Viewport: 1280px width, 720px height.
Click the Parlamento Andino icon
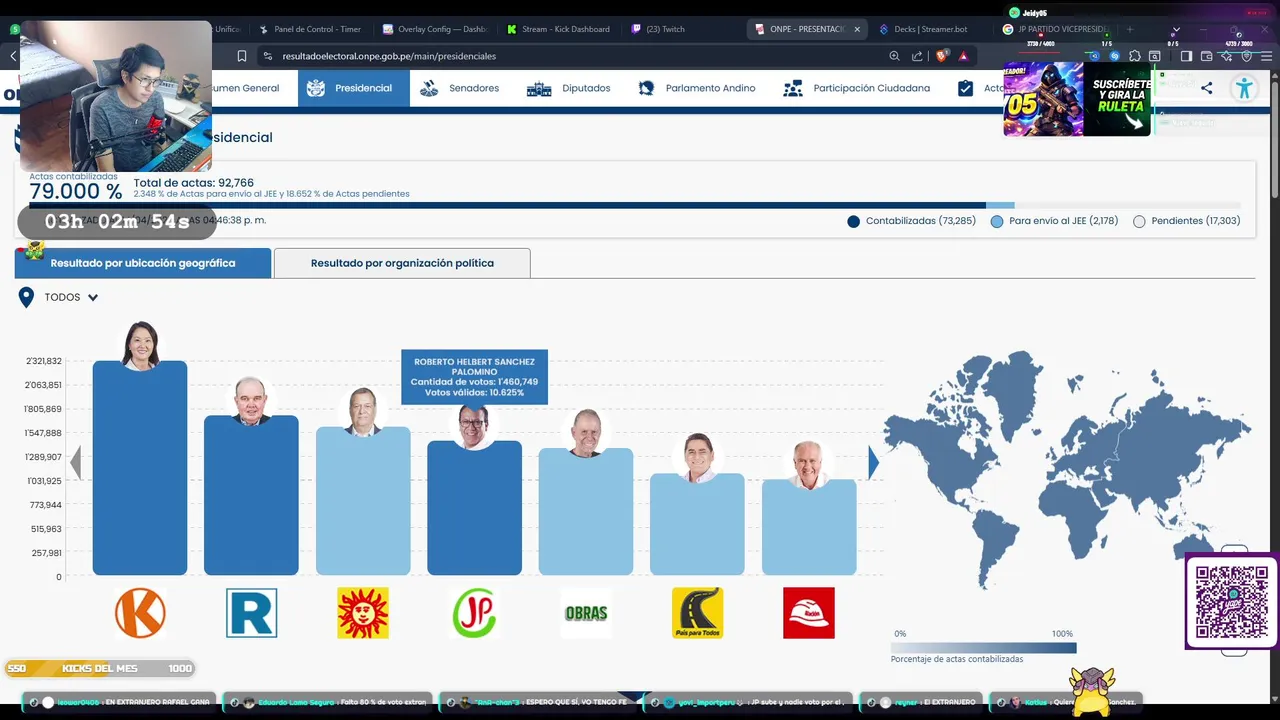click(646, 88)
